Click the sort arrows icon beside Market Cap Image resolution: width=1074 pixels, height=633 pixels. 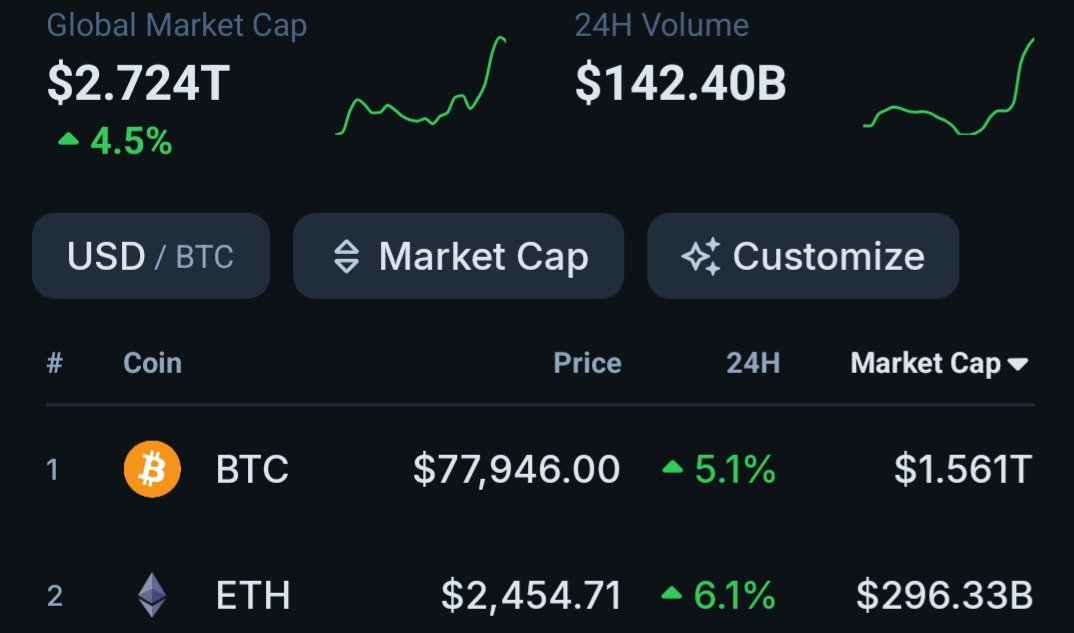(x=345, y=257)
